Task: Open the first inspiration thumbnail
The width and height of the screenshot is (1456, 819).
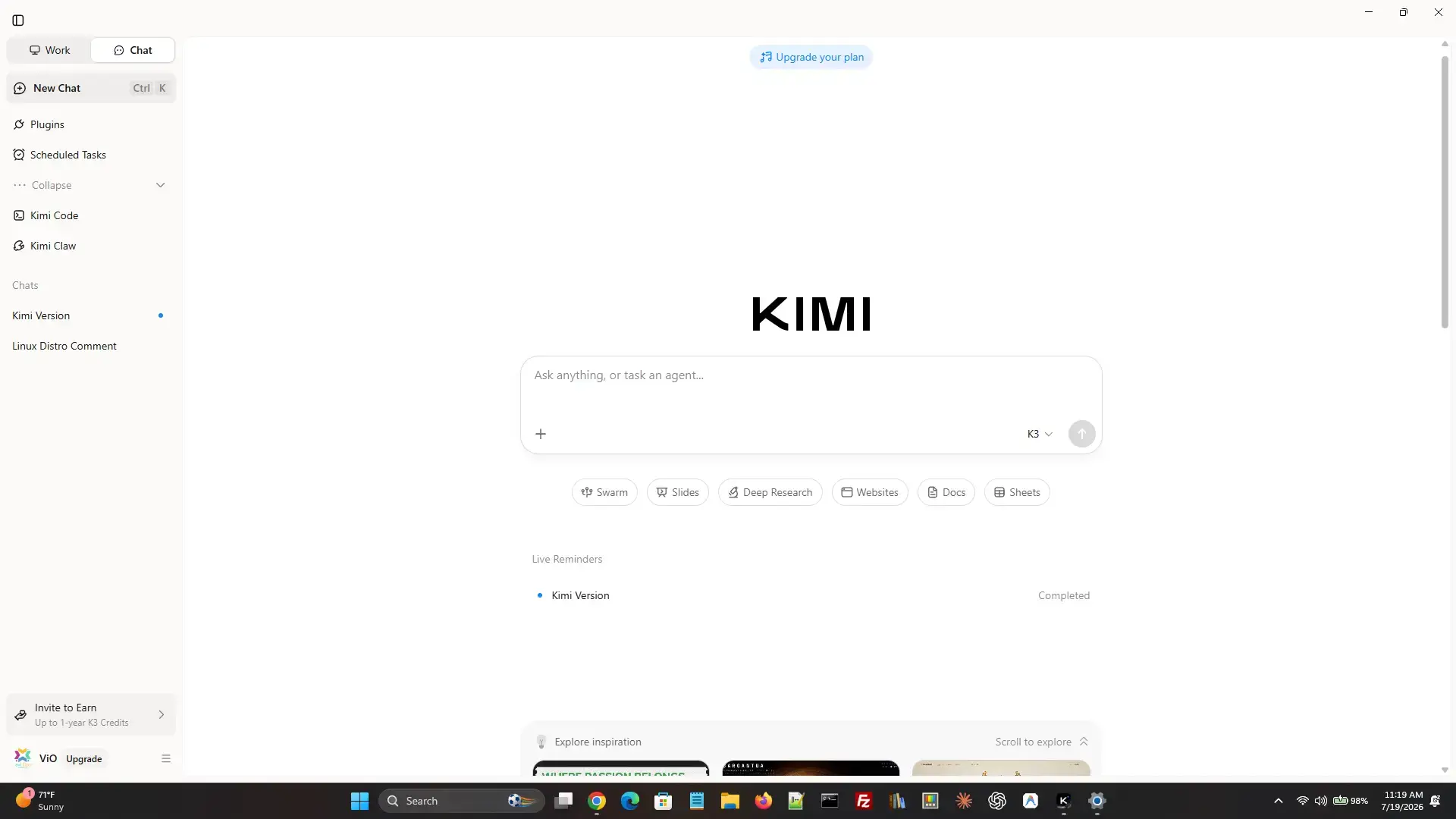Action: coord(621,767)
